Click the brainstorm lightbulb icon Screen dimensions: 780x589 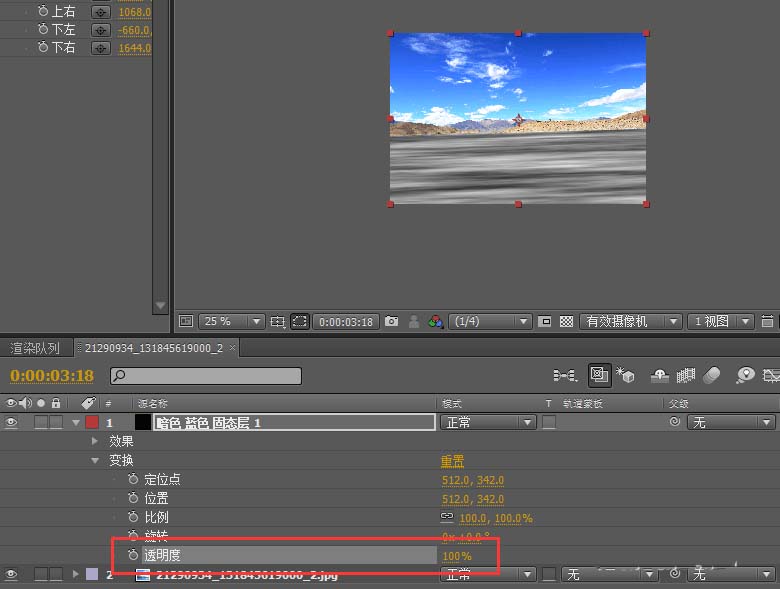745,375
